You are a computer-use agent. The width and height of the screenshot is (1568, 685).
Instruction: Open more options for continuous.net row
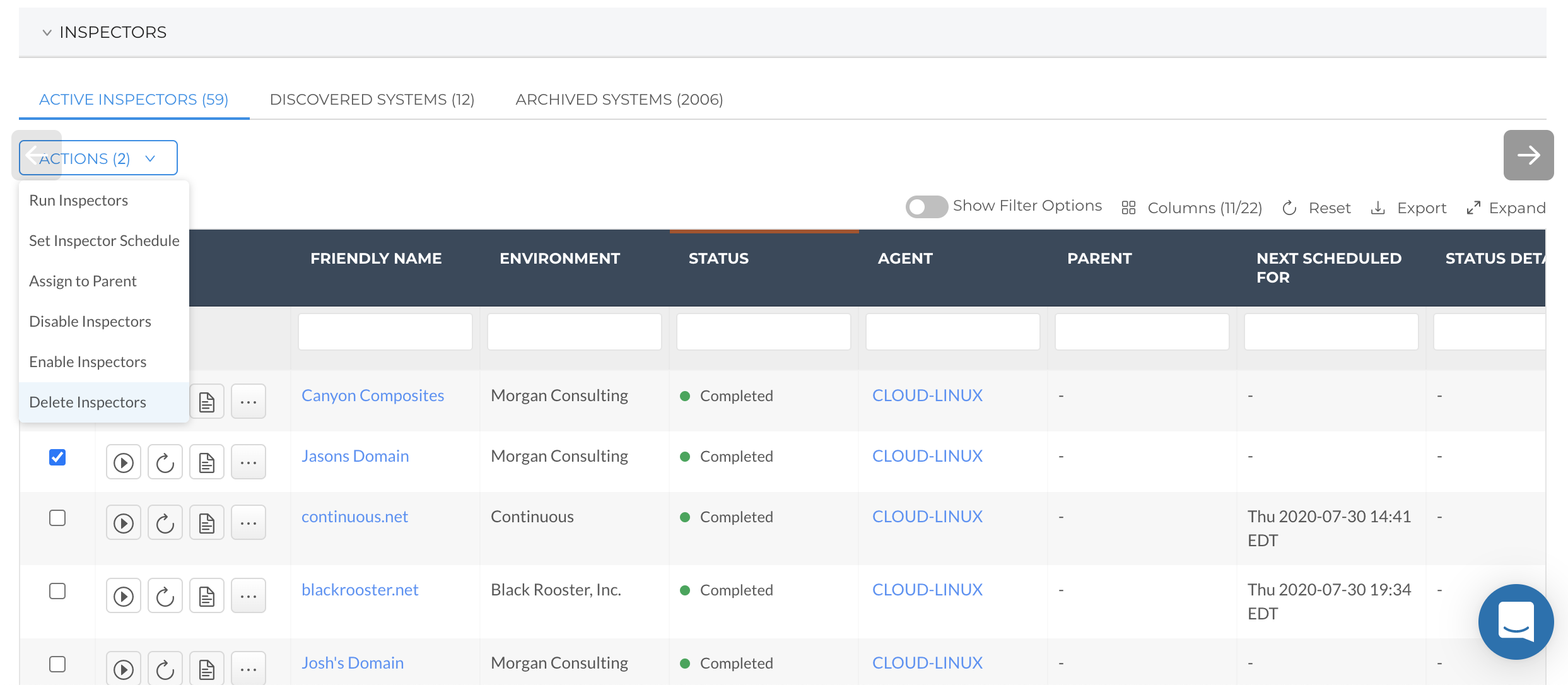249,523
